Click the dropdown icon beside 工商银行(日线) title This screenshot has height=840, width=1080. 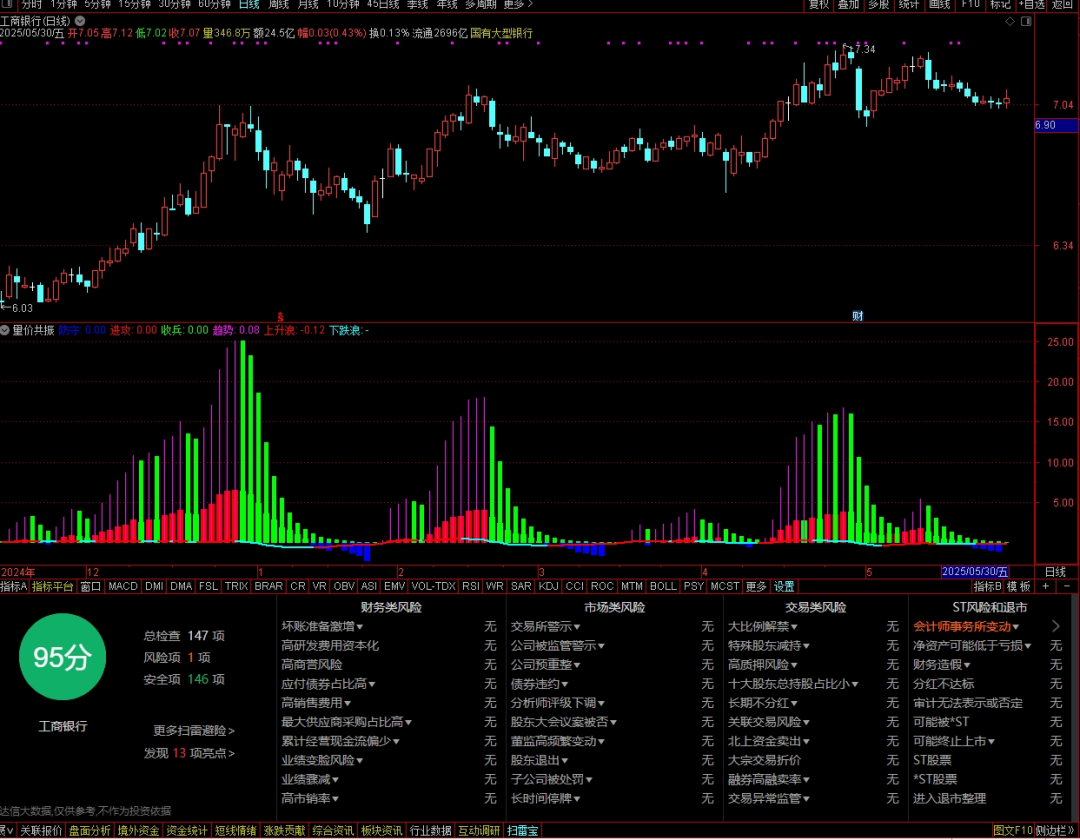click(x=80, y=21)
